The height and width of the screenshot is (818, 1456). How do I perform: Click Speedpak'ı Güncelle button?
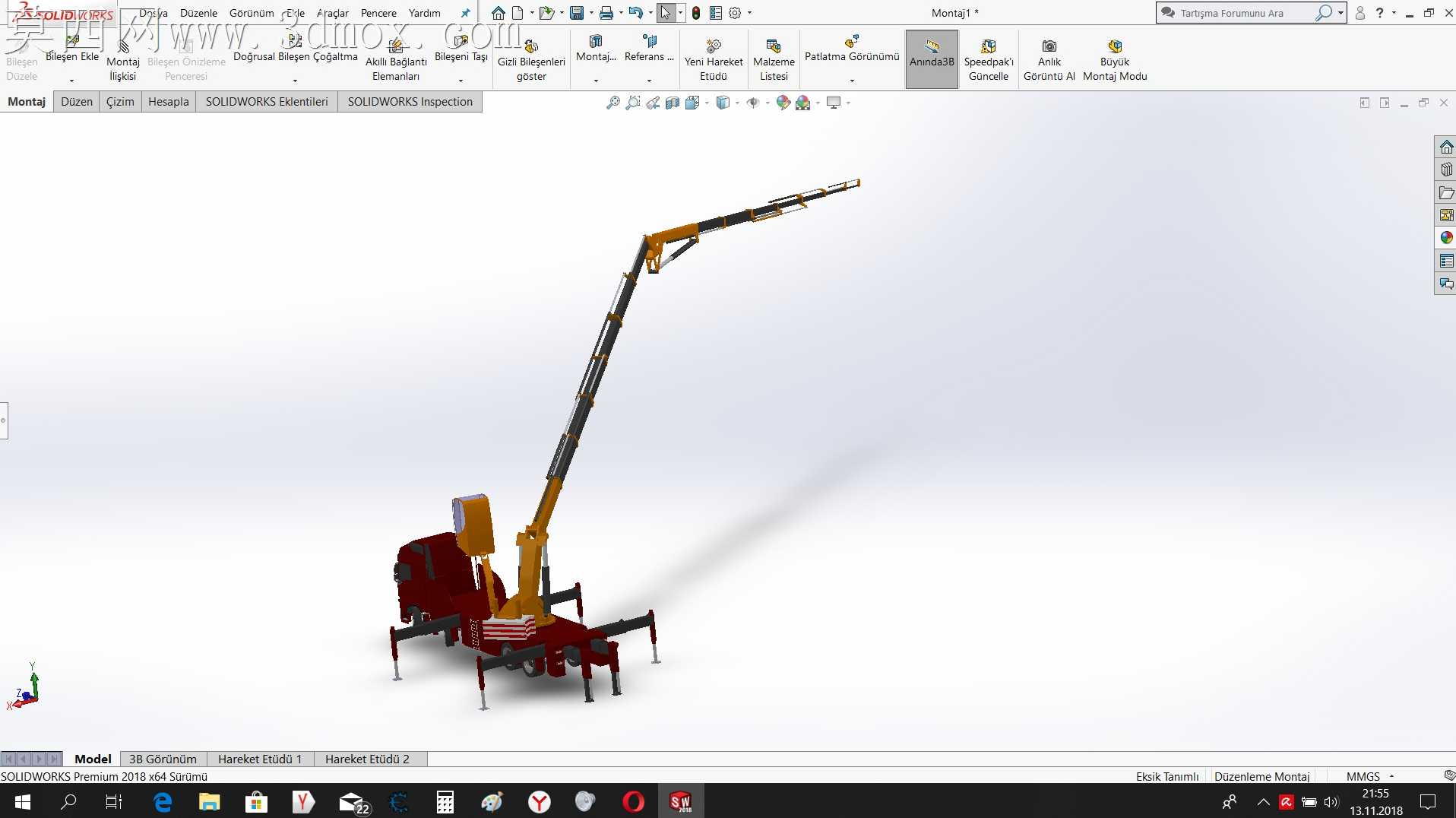point(989,59)
